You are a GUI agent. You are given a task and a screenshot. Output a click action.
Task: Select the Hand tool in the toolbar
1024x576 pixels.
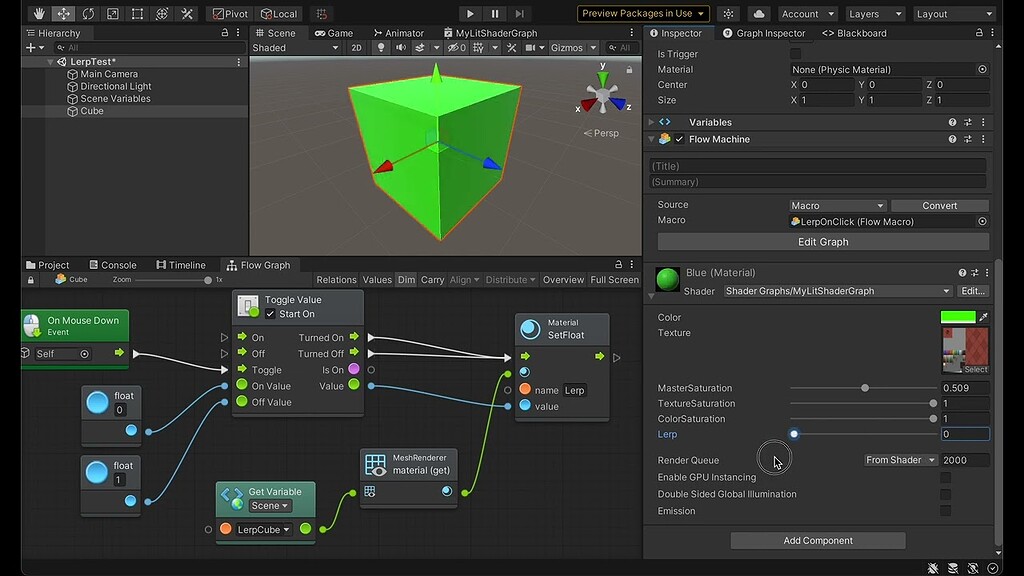coord(39,14)
